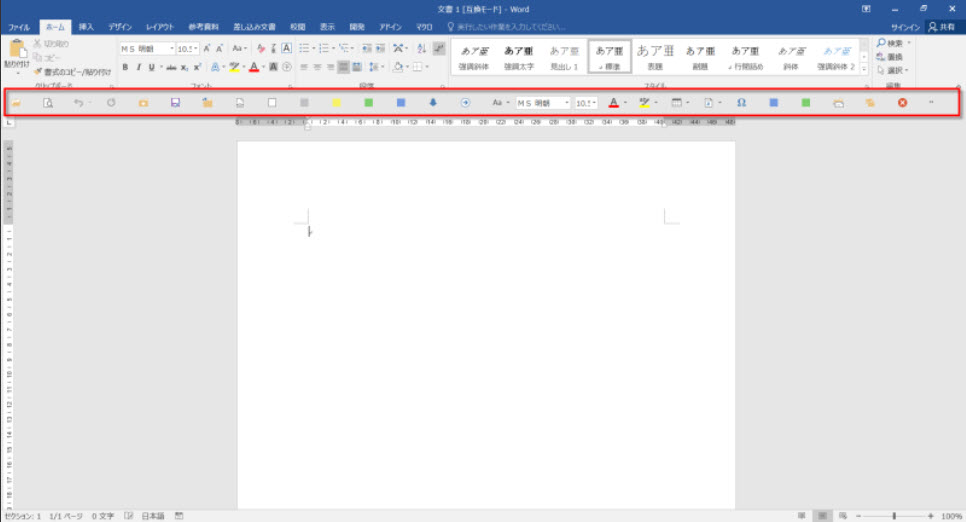Toggle Italic formatting in the ribbon
The width and height of the screenshot is (966, 522).
[138, 67]
